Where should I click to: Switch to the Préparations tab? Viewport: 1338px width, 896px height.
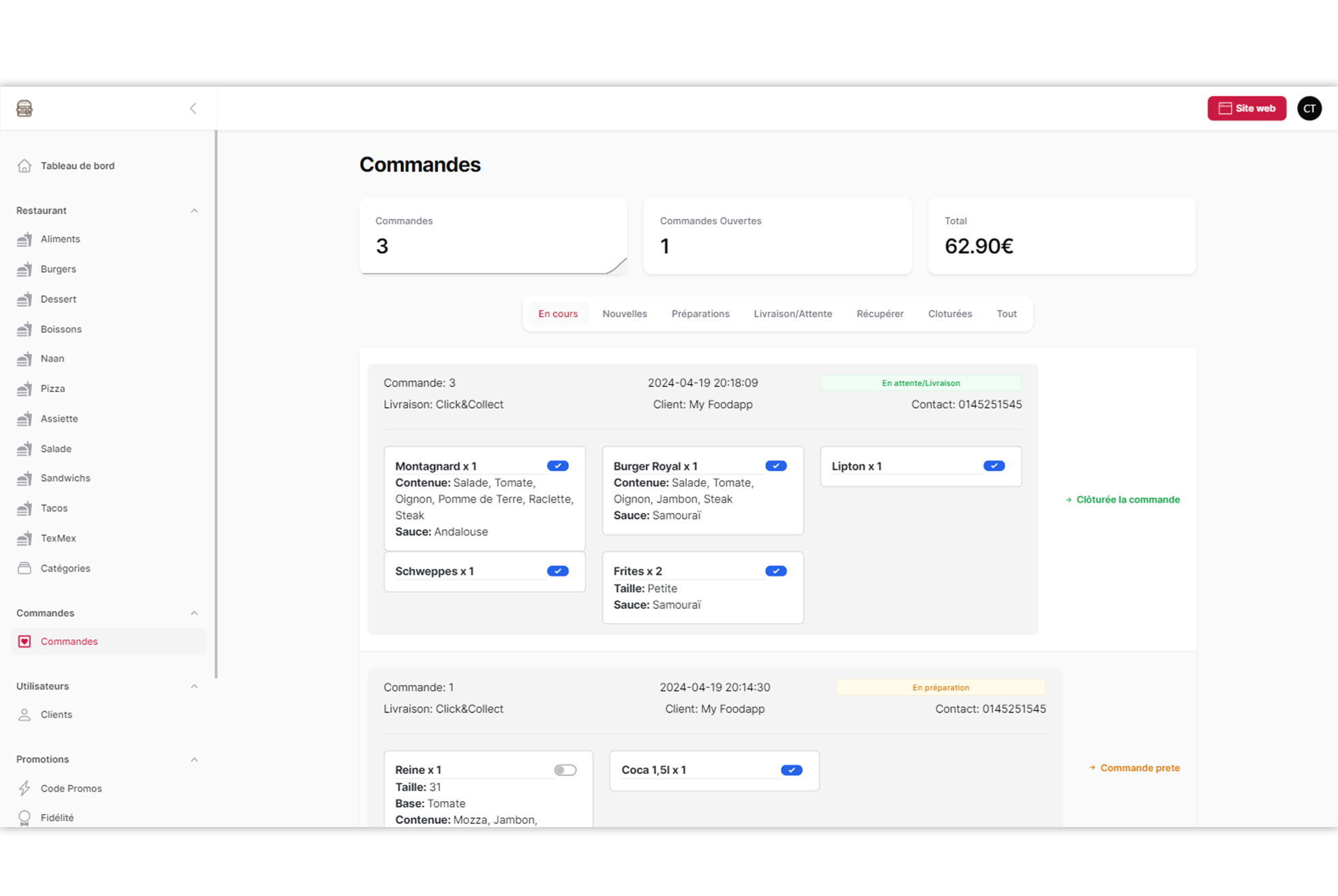700,314
